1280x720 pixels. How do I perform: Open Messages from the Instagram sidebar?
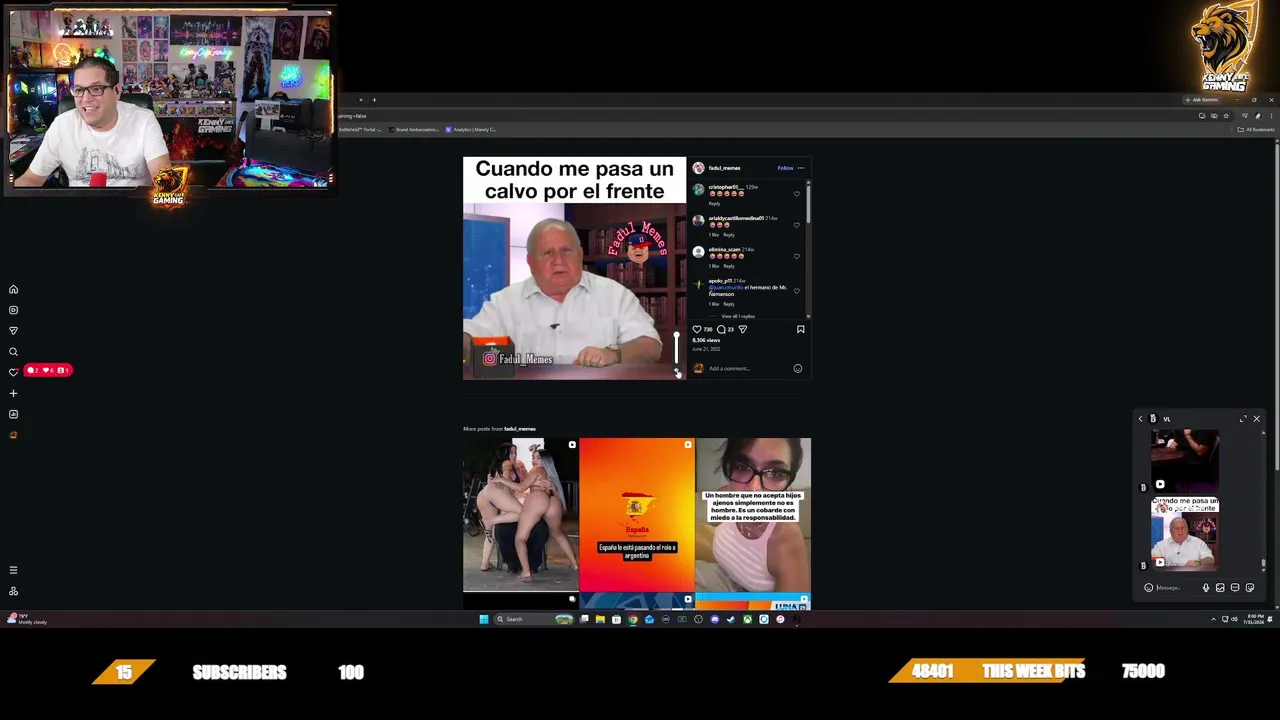[13, 331]
